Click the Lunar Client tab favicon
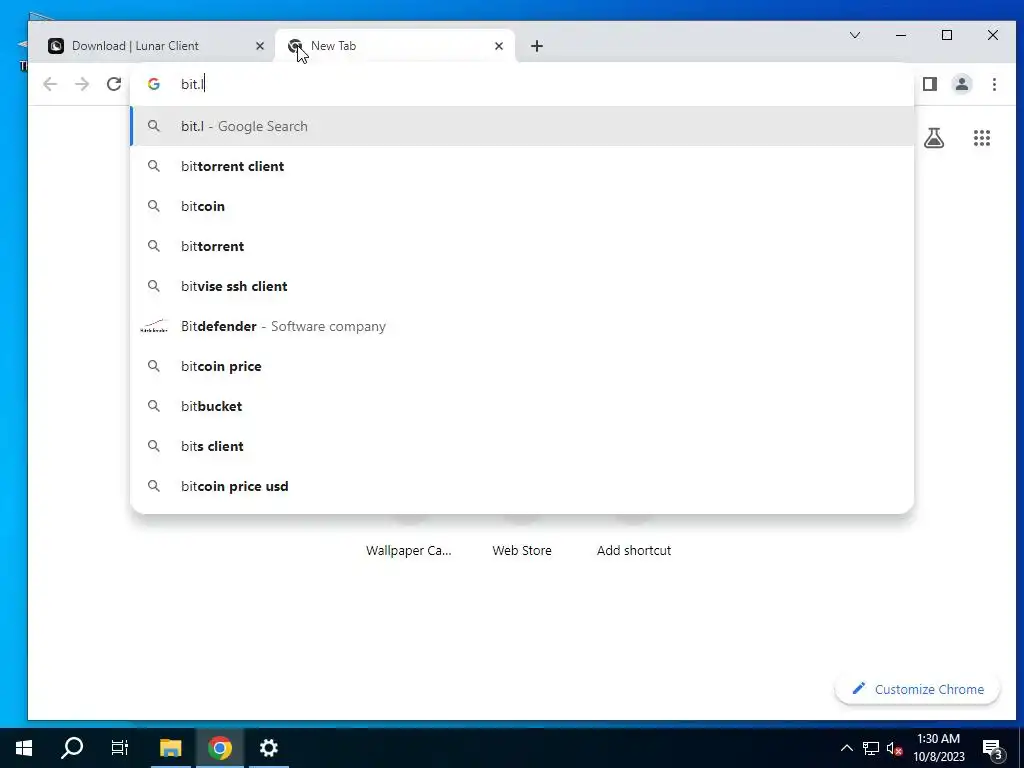The image size is (1024, 768). pos(56,46)
